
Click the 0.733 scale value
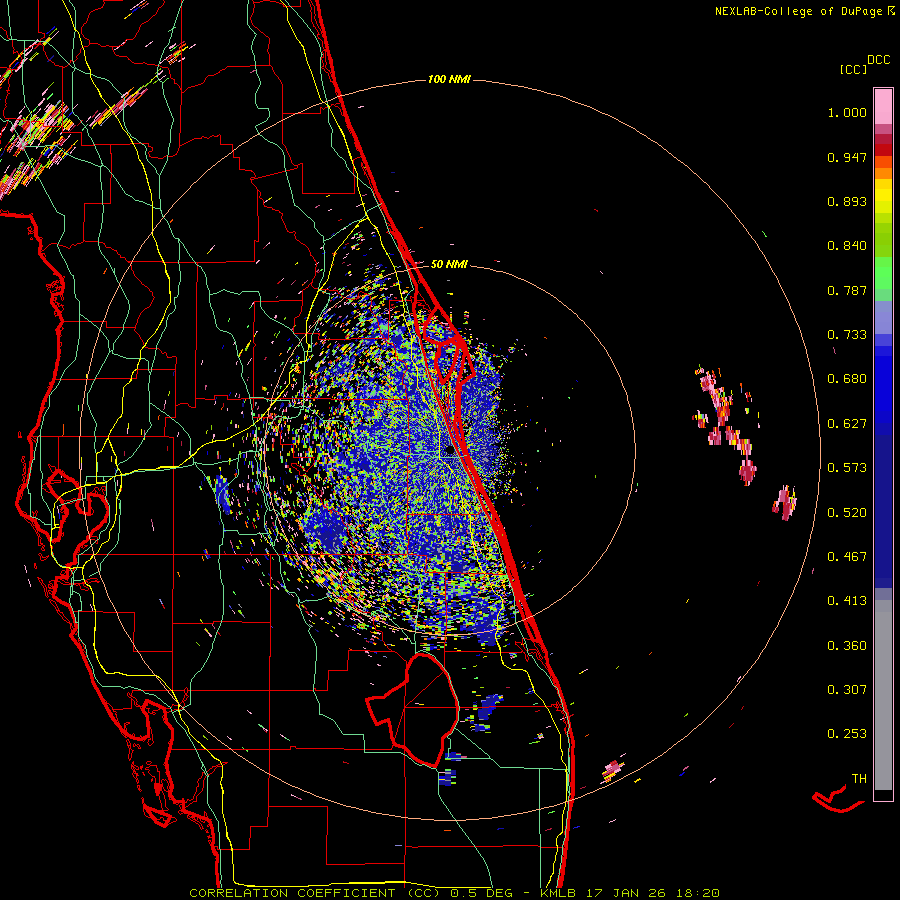tap(847, 335)
